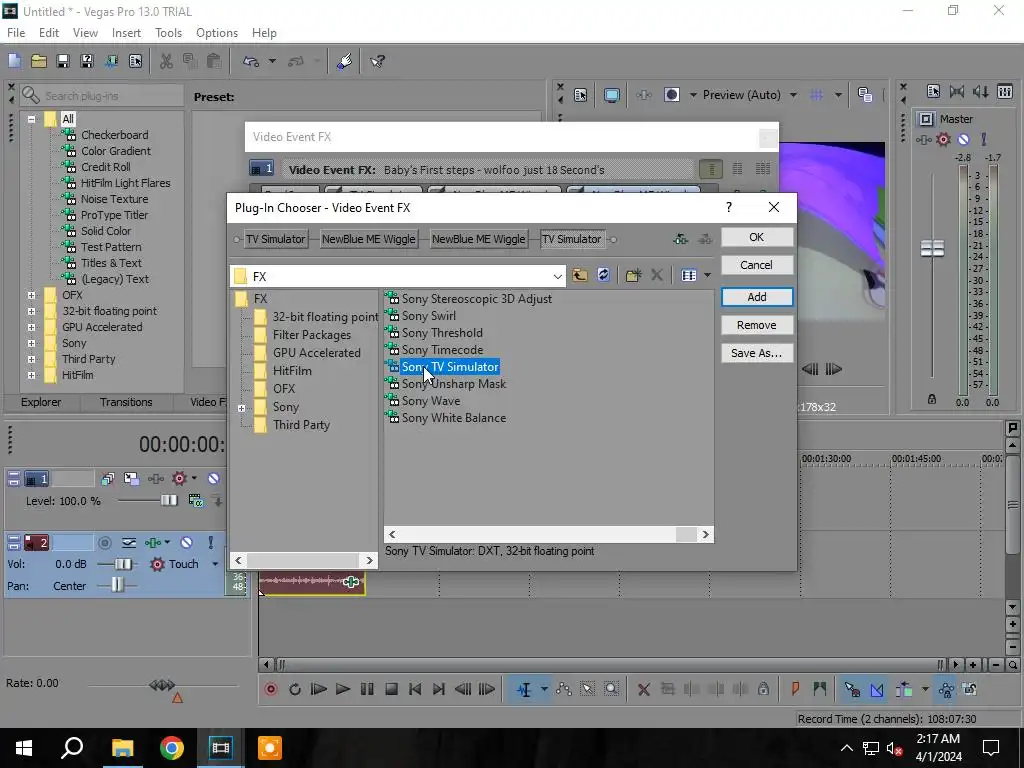
Task: Insert a marker with the orange marker icon
Action: [795, 689]
